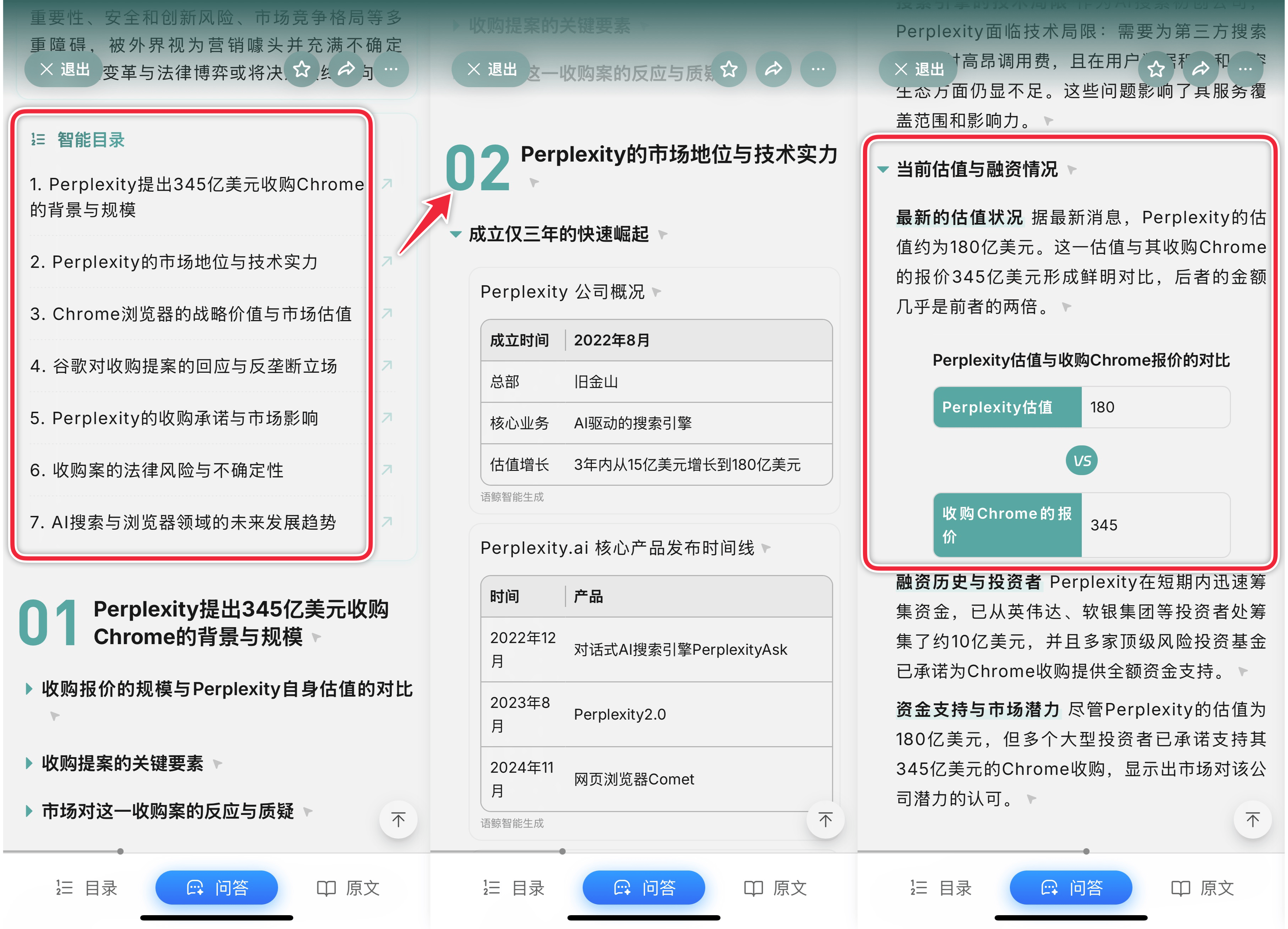Select the 收购Chrome的报价 teal bar label
The height and width of the screenshot is (929, 1288).
(x=1007, y=525)
